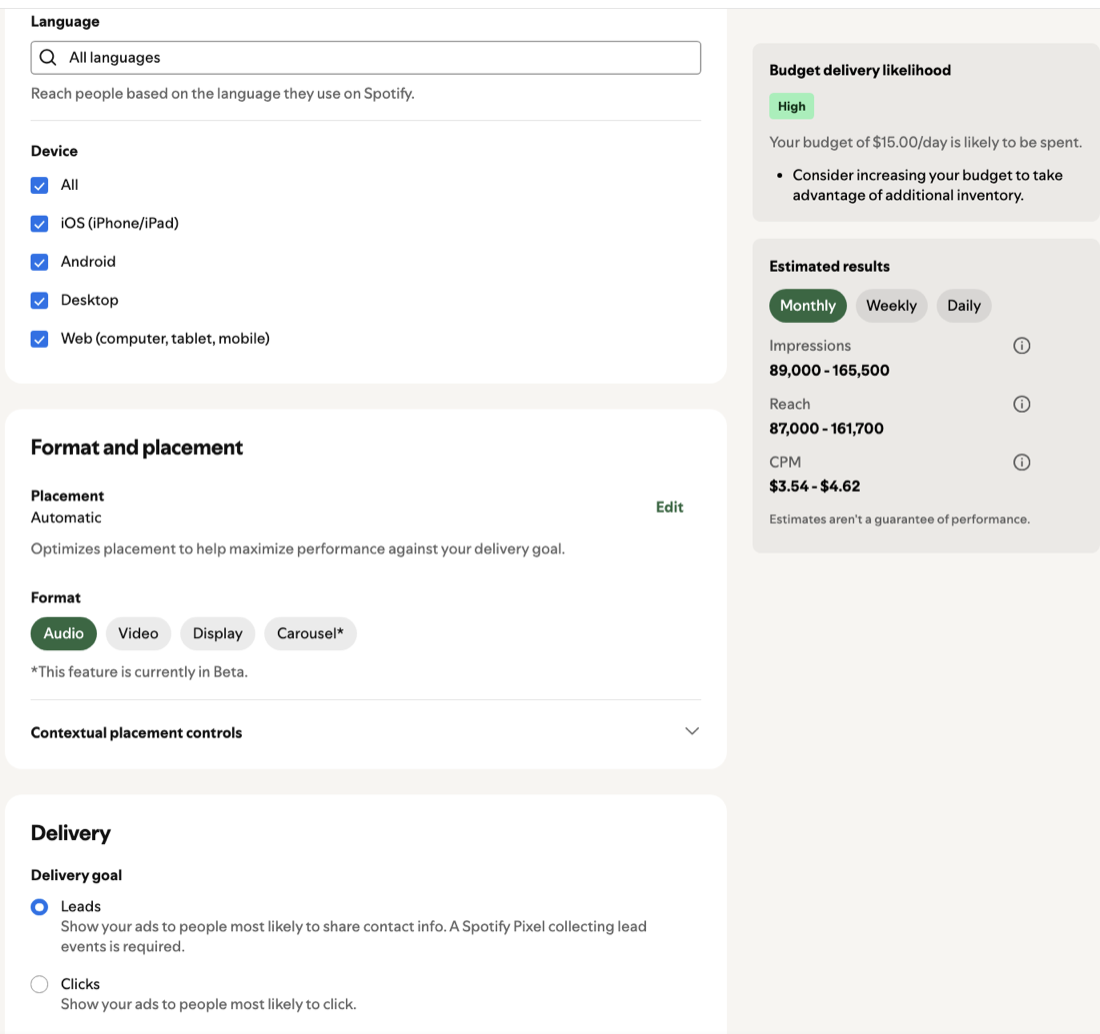The image size is (1100, 1034).
Task: Choose the Audio format
Action: click(x=64, y=633)
